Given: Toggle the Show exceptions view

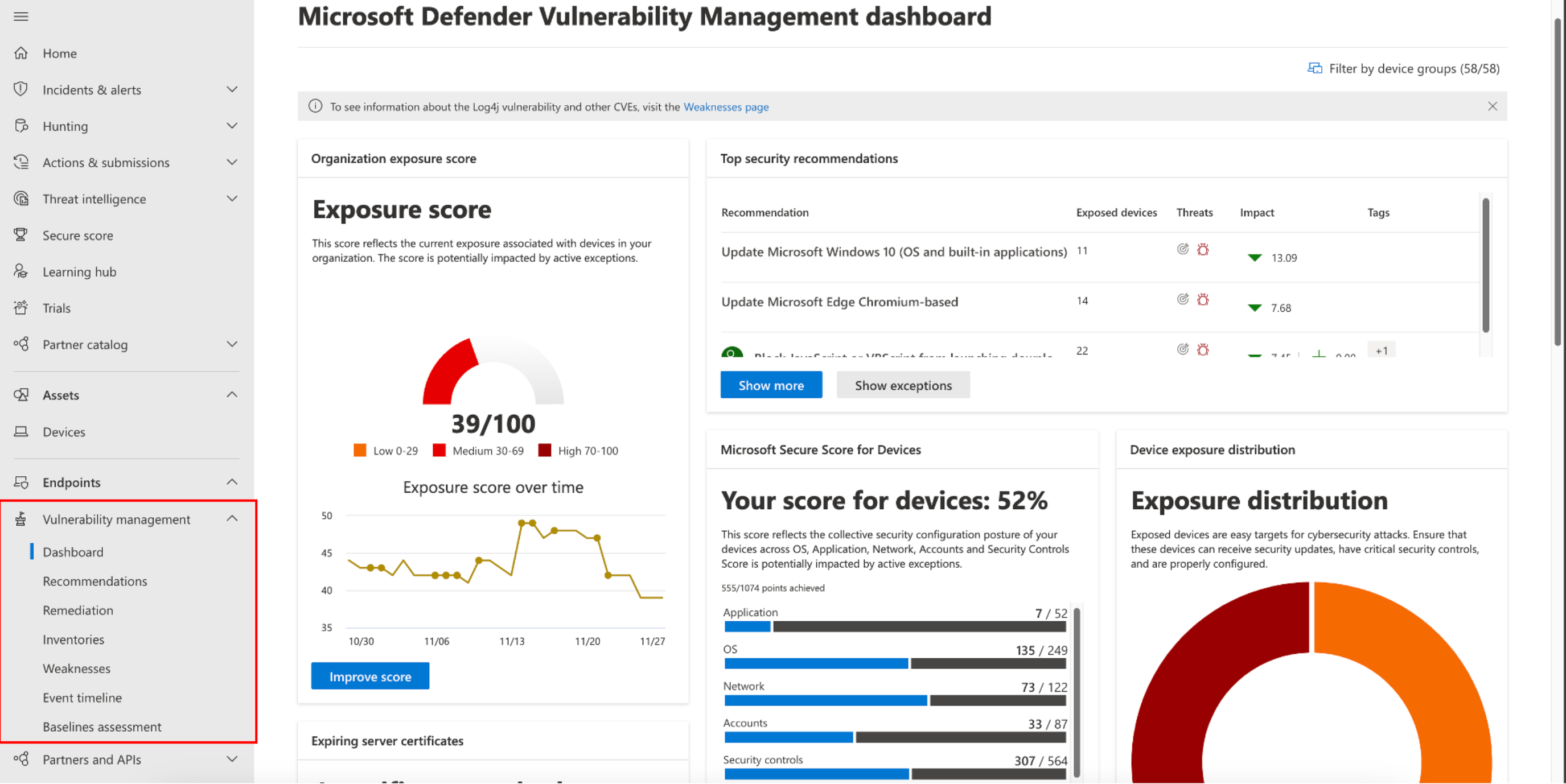Looking at the screenshot, I should click(902, 384).
